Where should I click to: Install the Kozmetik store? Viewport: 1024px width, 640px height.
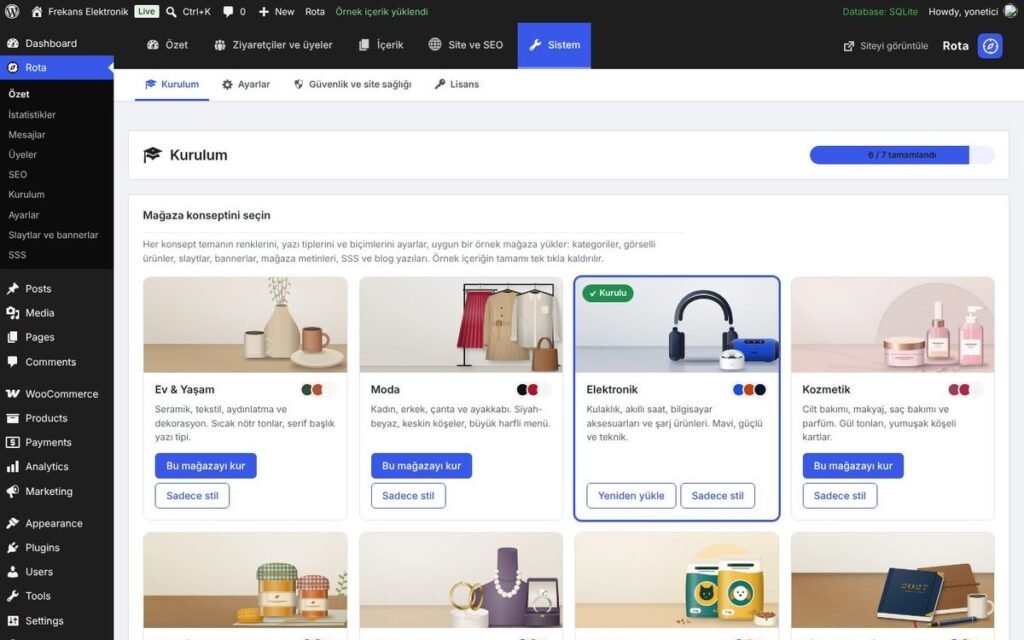(853, 466)
